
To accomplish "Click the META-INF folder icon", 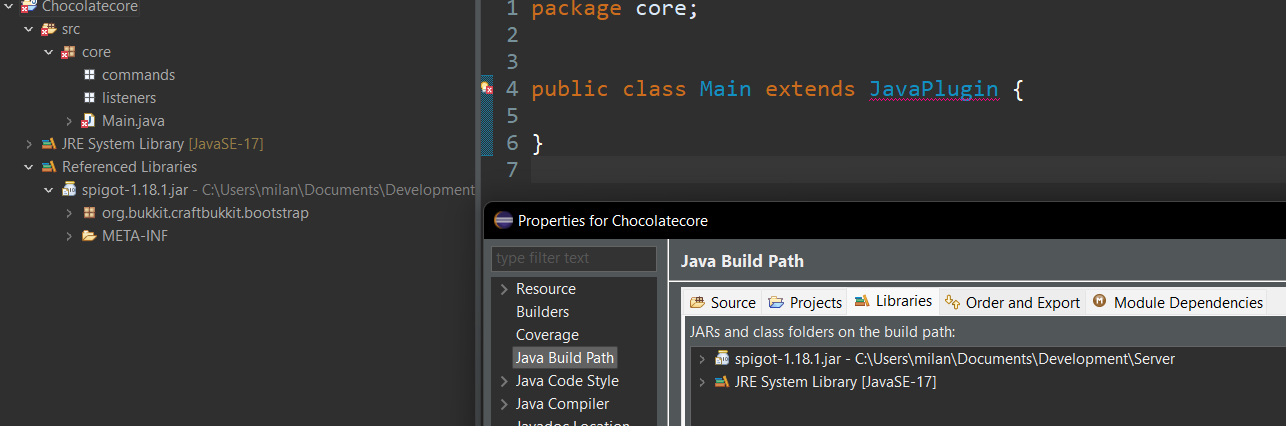I will (89, 236).
